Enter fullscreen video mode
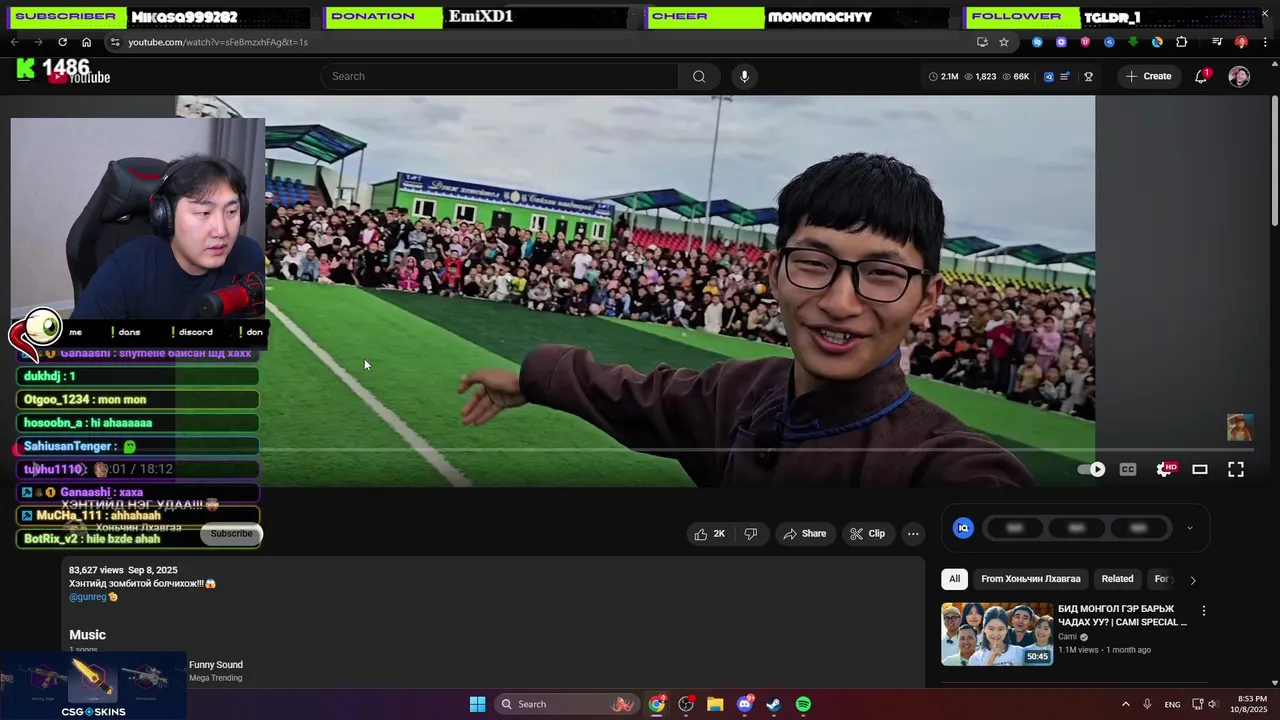Image resolution: width=1280 pixels, height=720 pixels. (1236, 469)
